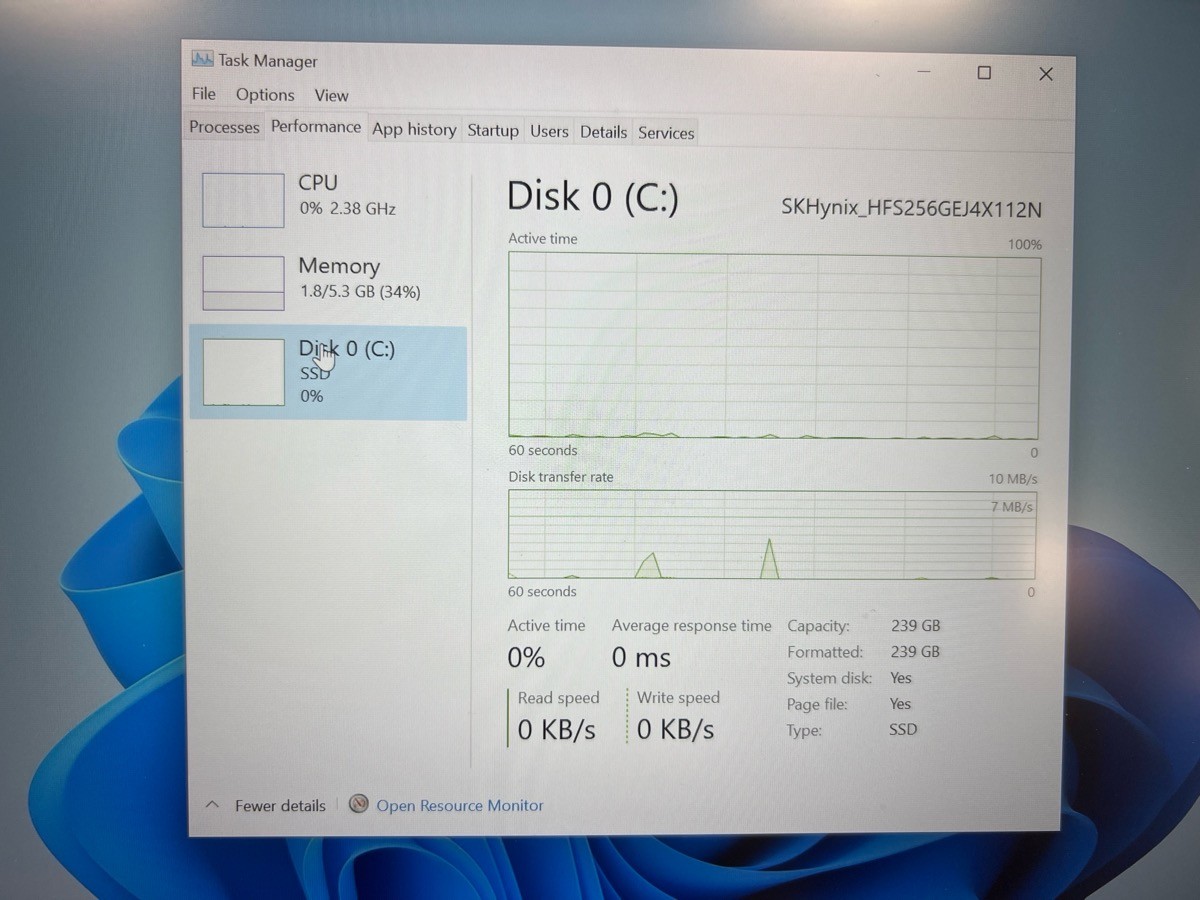Click the Type SSD value
The image size is (1200, 900).
point(903,729)
